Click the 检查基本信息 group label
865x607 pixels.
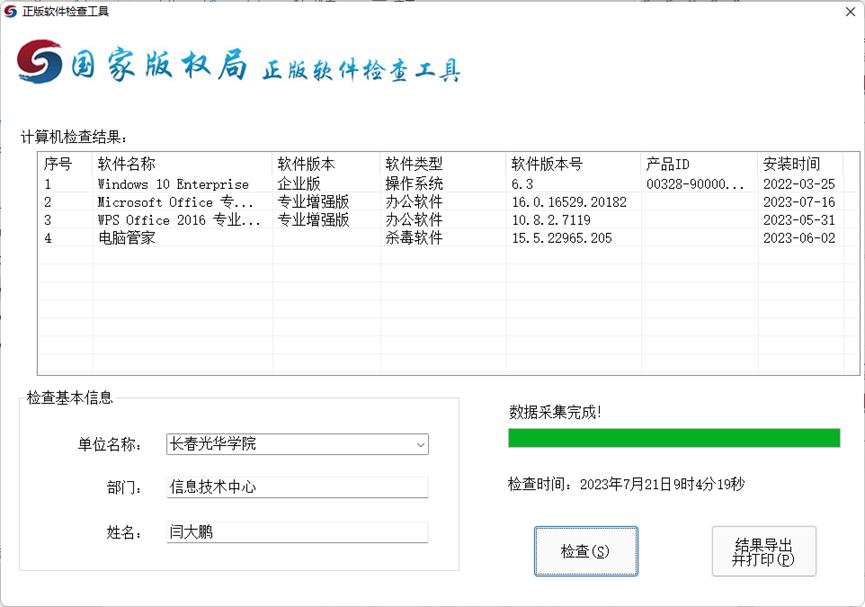70,397
